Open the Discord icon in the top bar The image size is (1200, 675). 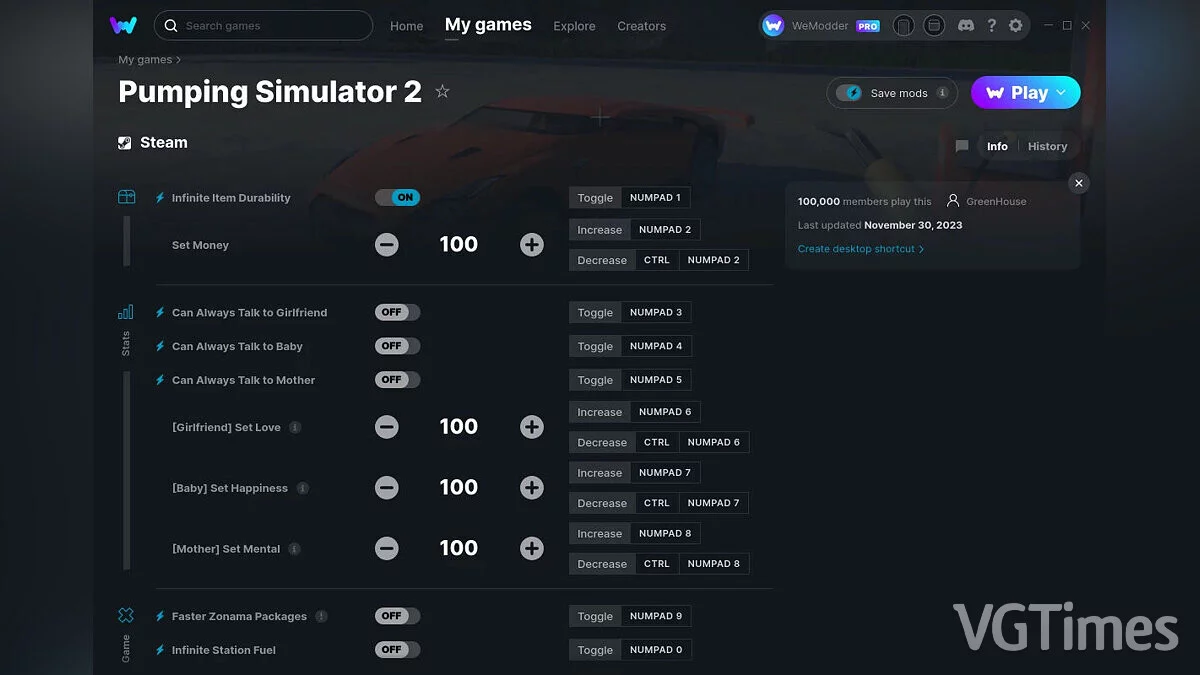point(965,26)
